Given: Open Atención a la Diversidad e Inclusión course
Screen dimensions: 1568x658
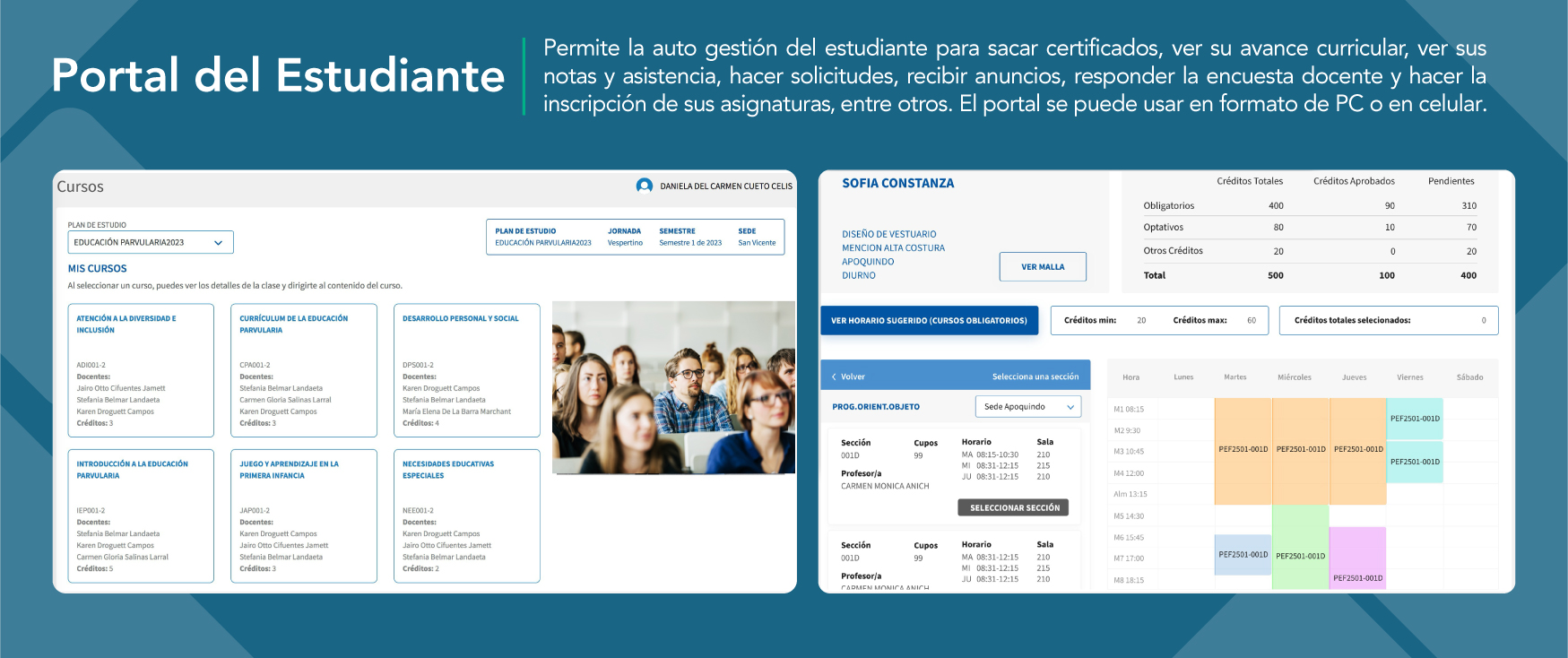Looking at the screenshot, I should click(x=141, y=370).
